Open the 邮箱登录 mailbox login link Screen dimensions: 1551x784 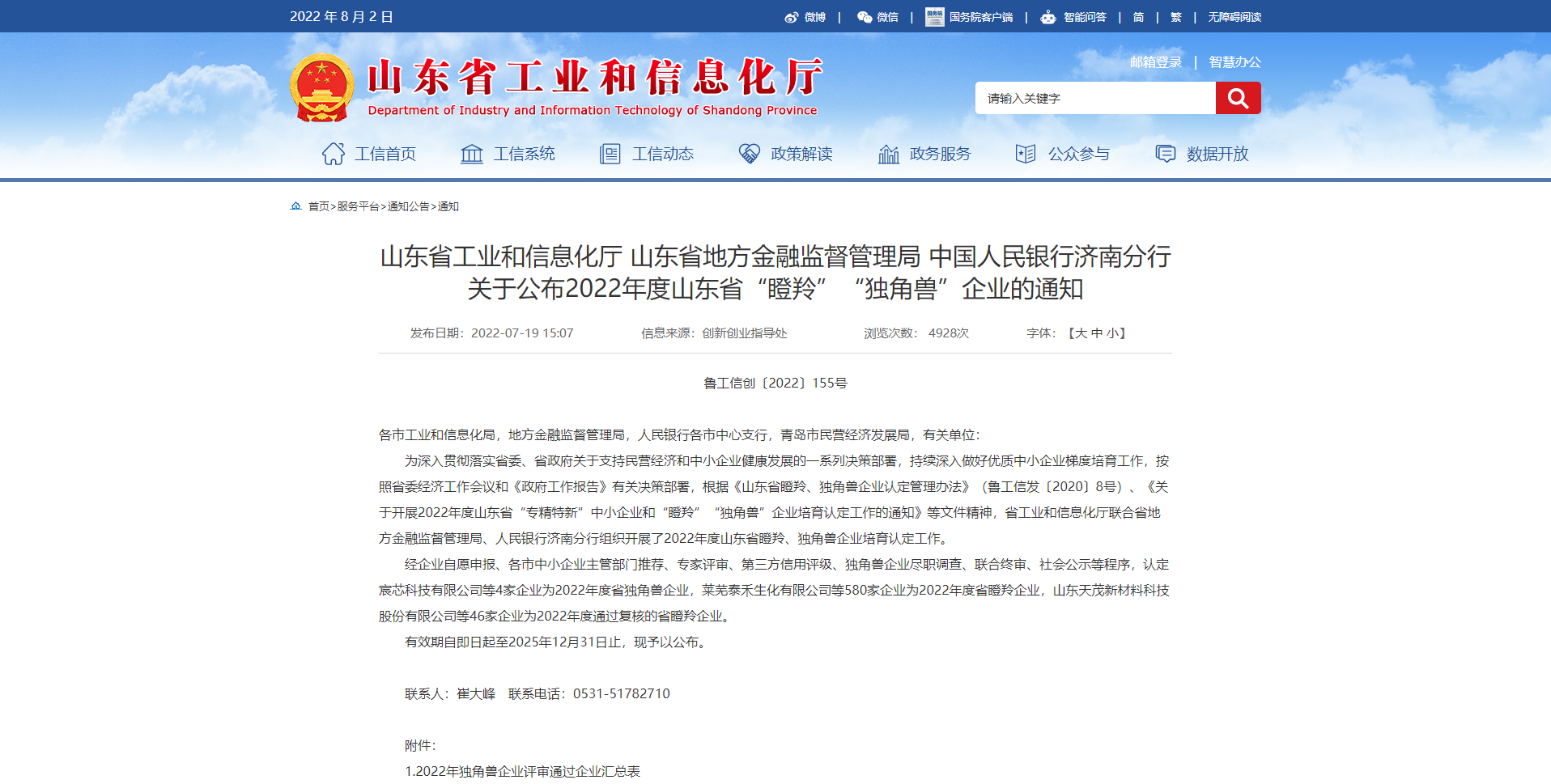1156,61
